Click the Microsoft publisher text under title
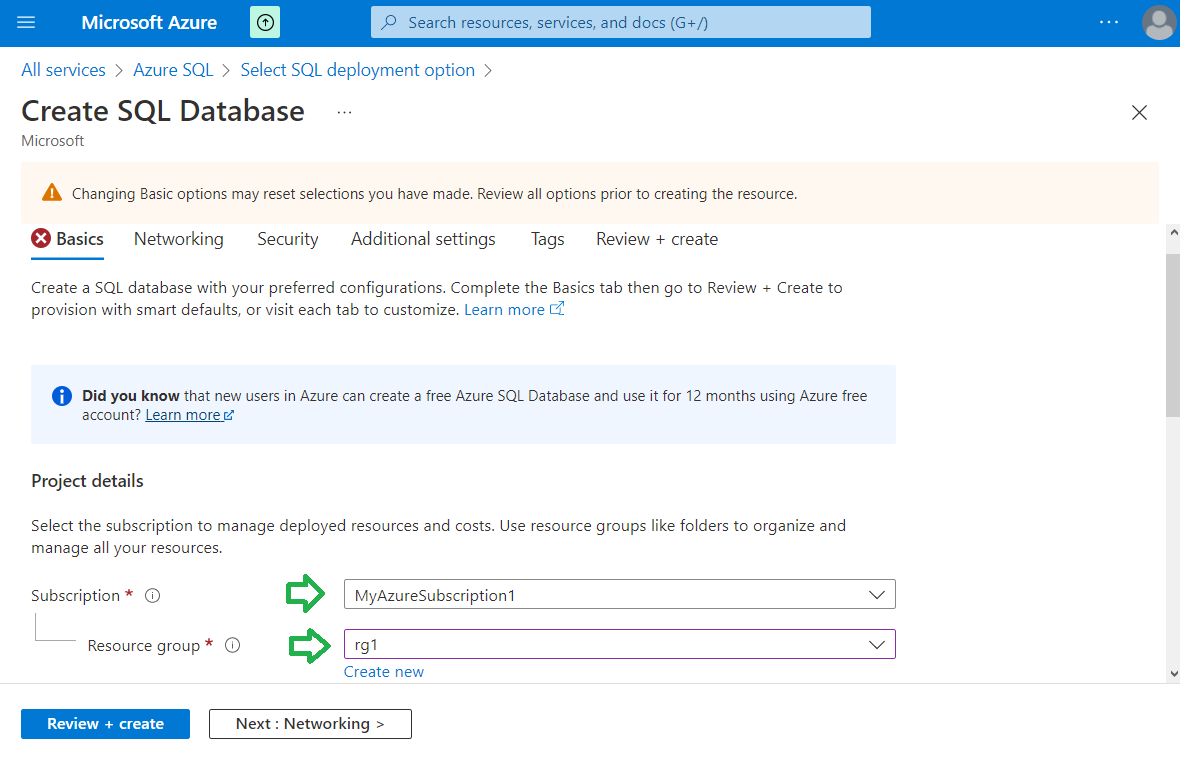 [x=53, y=141]
